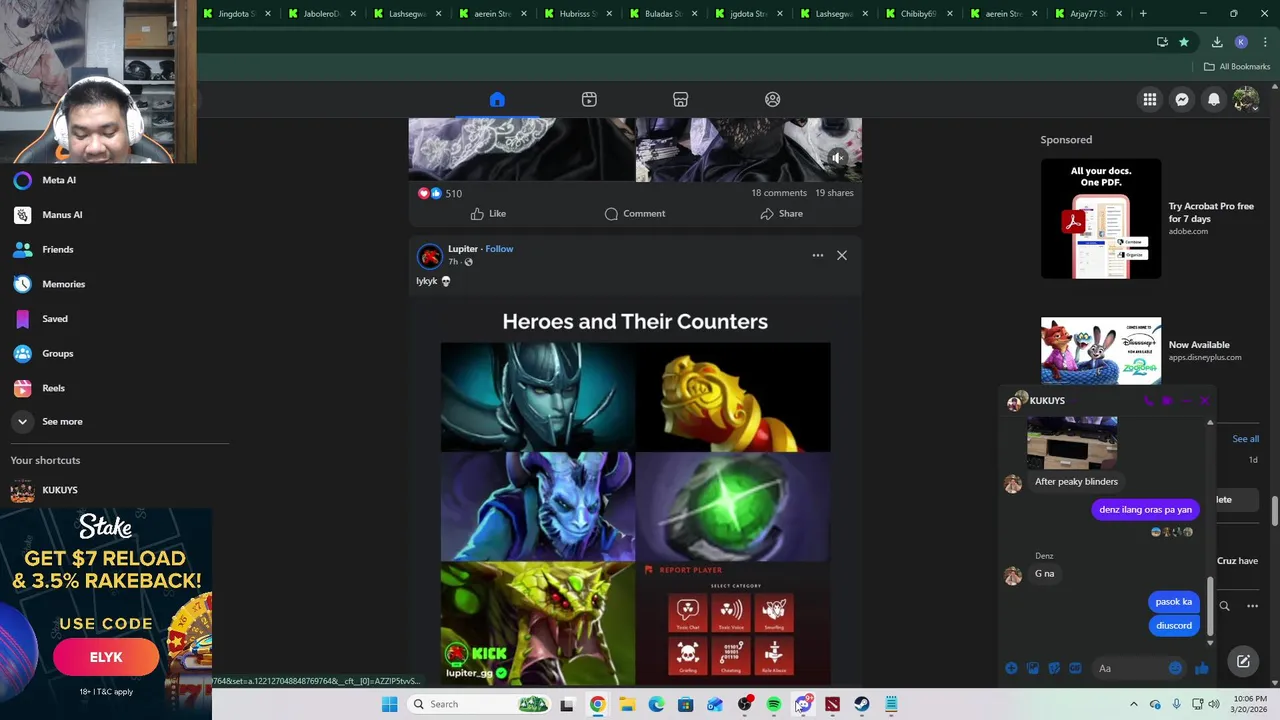Viewport: 1280px width, 720px height.
Task: Open Friends in left sidebar
Action: [57, 249]
